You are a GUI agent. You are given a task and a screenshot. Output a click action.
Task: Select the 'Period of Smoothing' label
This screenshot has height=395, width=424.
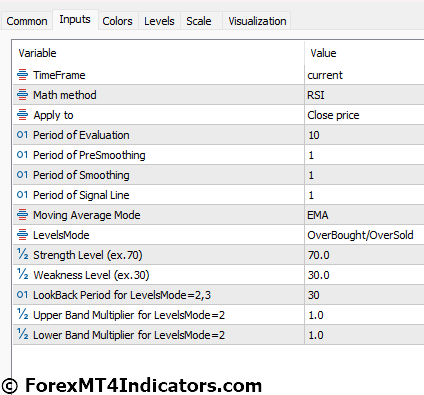[81, 175]
